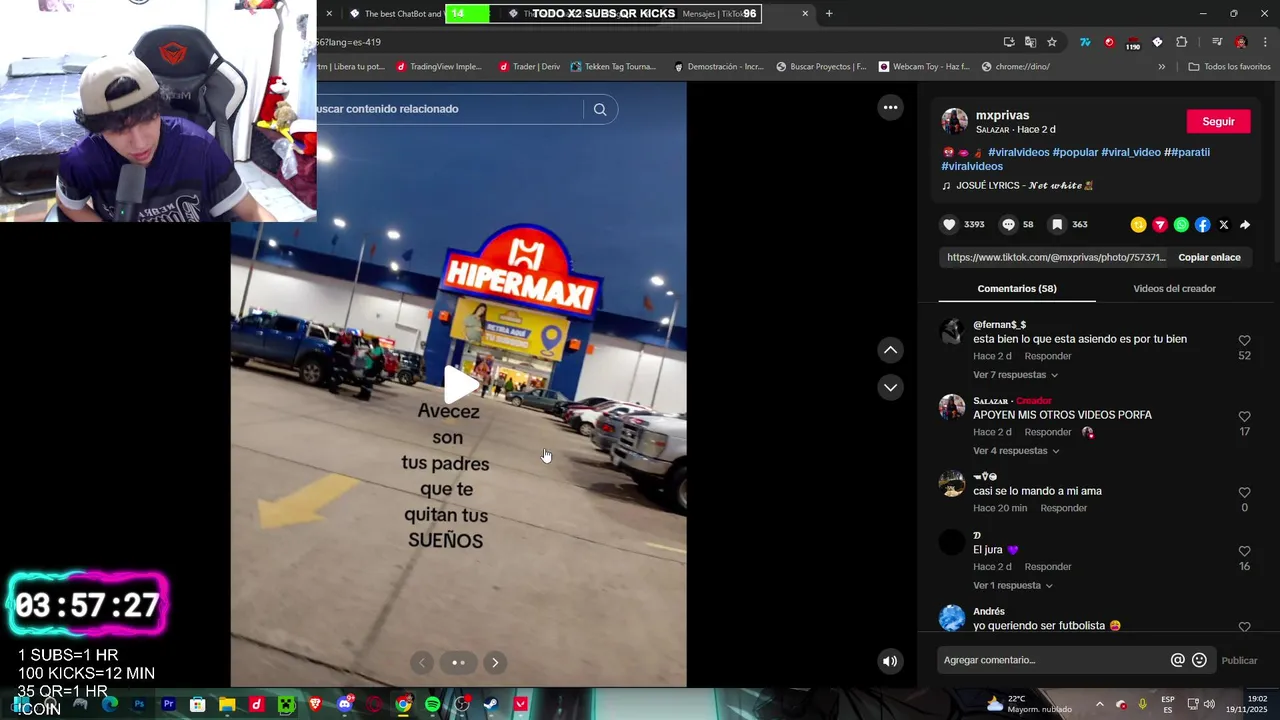Open the 'Trader | Deriv' bookmark
The height and width of the screenshot is (720, 1280).
pyautogui.click(x=529, y=67)
